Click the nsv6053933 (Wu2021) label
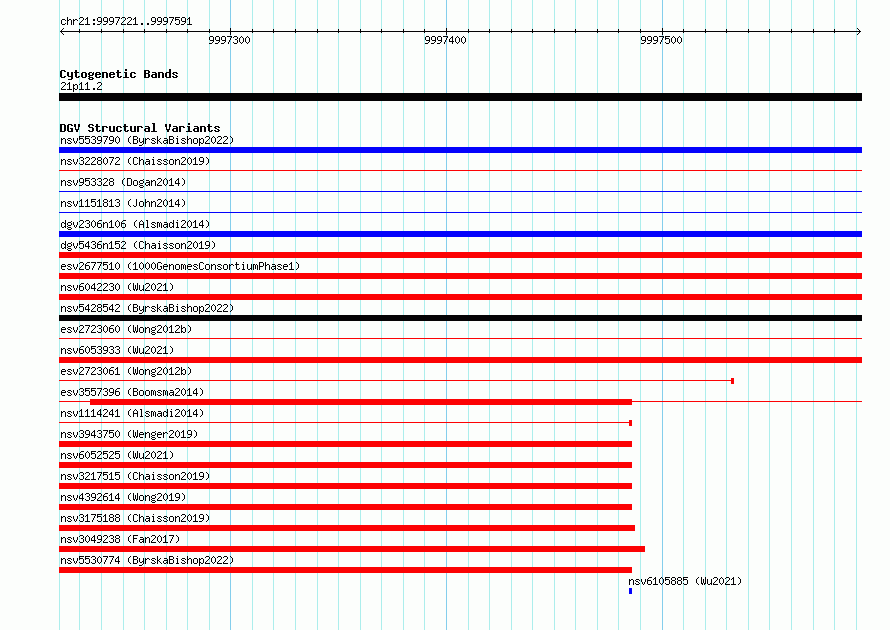890x630 pixels. click(117, 350)
